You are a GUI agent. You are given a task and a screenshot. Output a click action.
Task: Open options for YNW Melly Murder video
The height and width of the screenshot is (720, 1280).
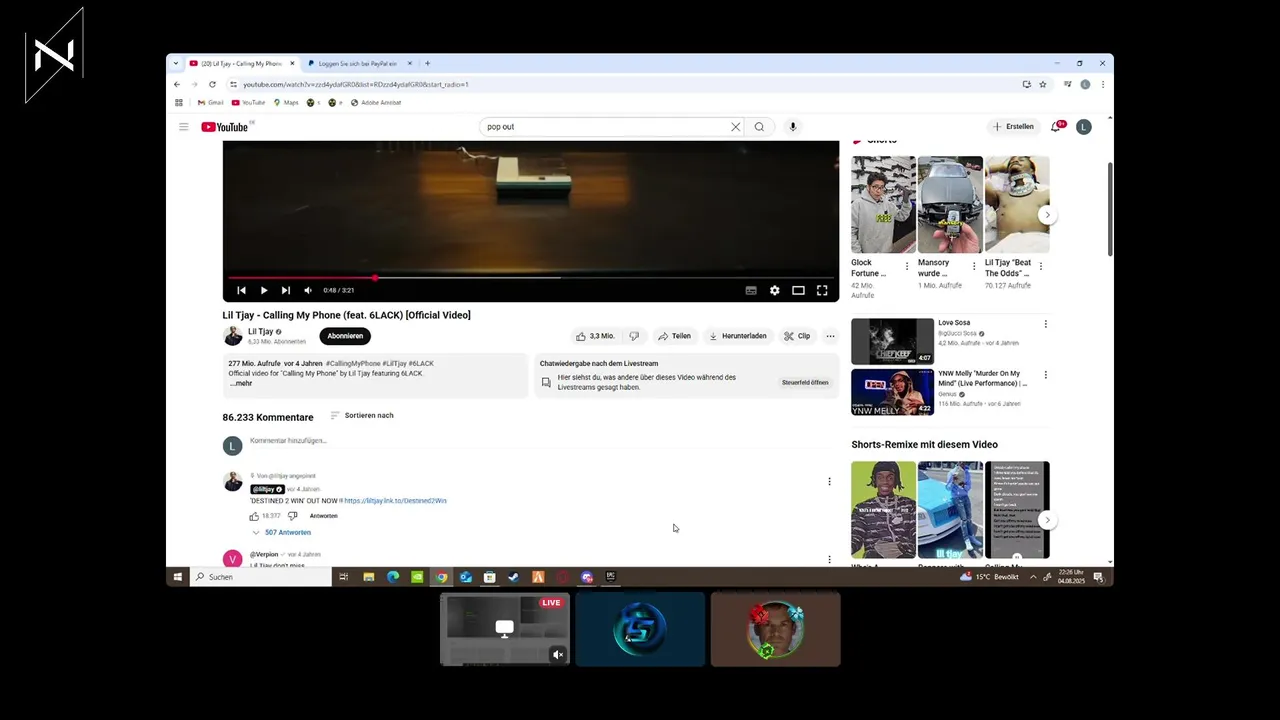[1046, 375]
